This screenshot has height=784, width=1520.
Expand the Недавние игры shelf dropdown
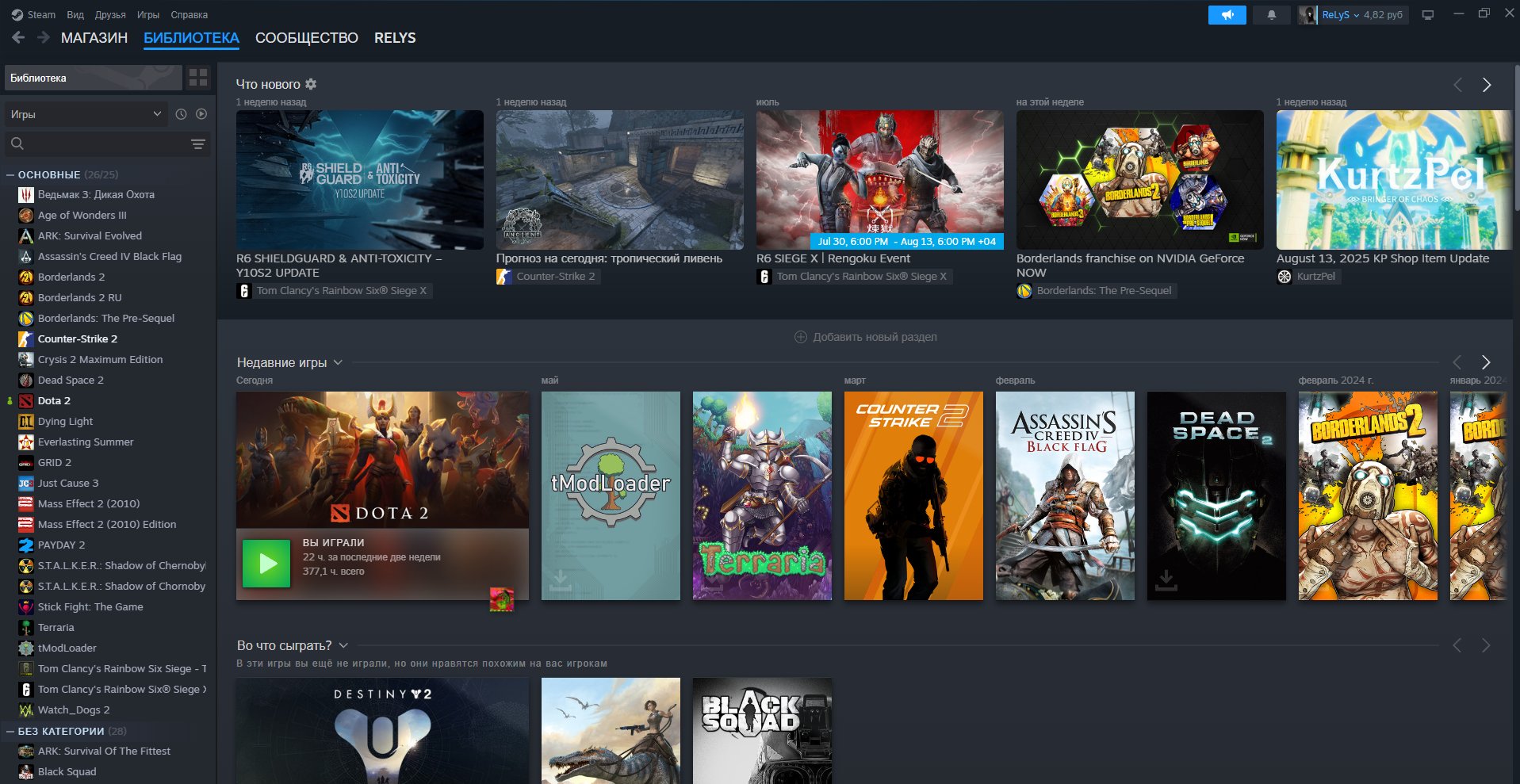338,362
